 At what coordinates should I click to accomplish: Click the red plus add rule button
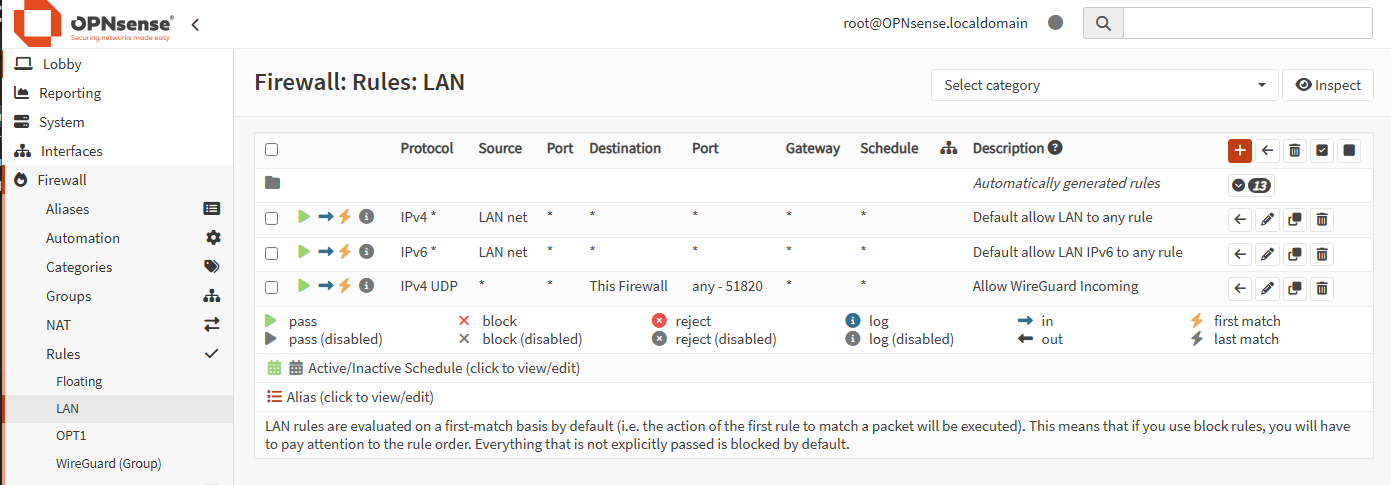(1240, 150)
